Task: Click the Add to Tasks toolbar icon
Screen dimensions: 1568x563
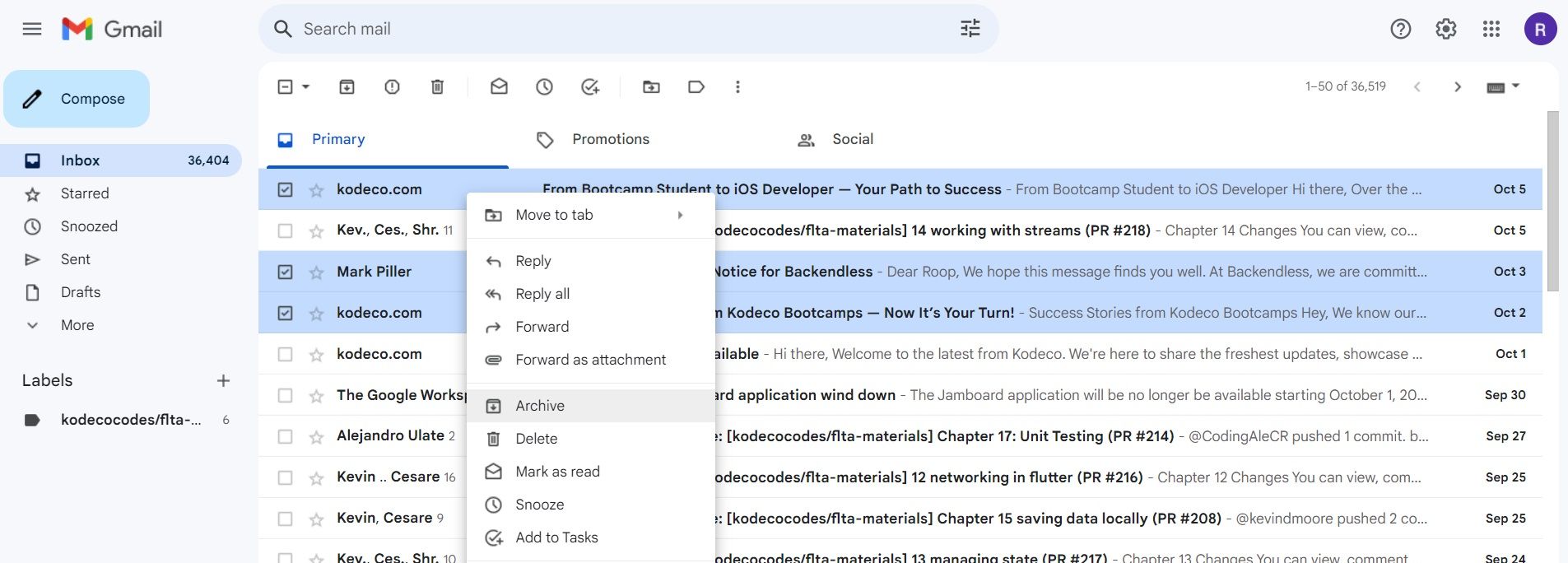Action: tap(589, 86)
